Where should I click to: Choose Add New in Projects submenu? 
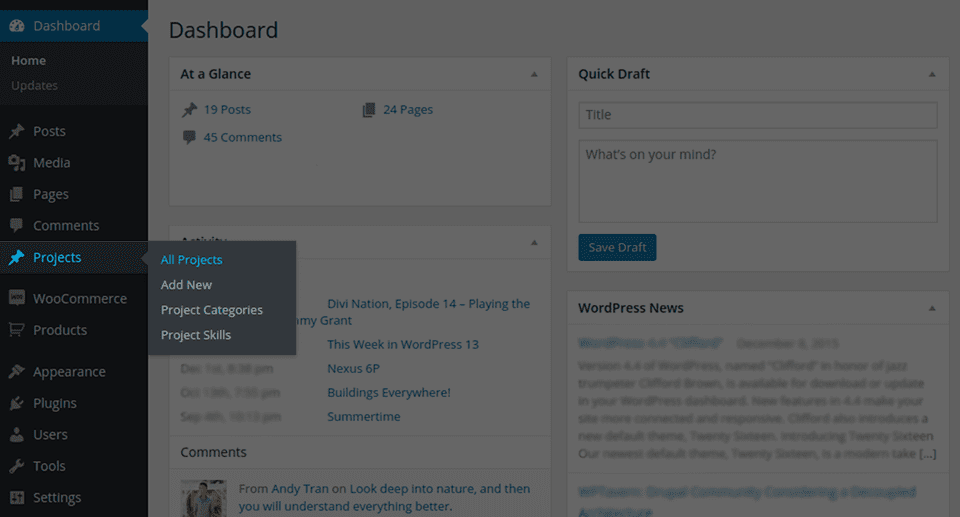coord(187,285)
